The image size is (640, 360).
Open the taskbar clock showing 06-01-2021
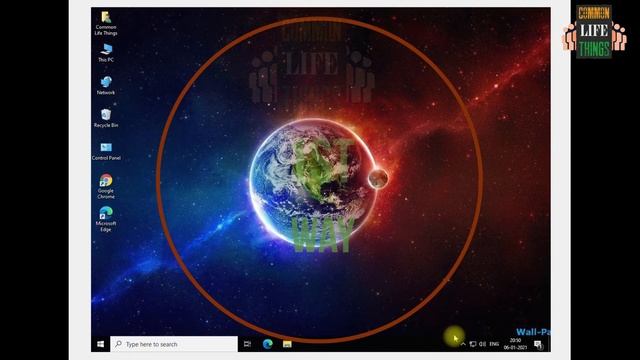(515, 344)
